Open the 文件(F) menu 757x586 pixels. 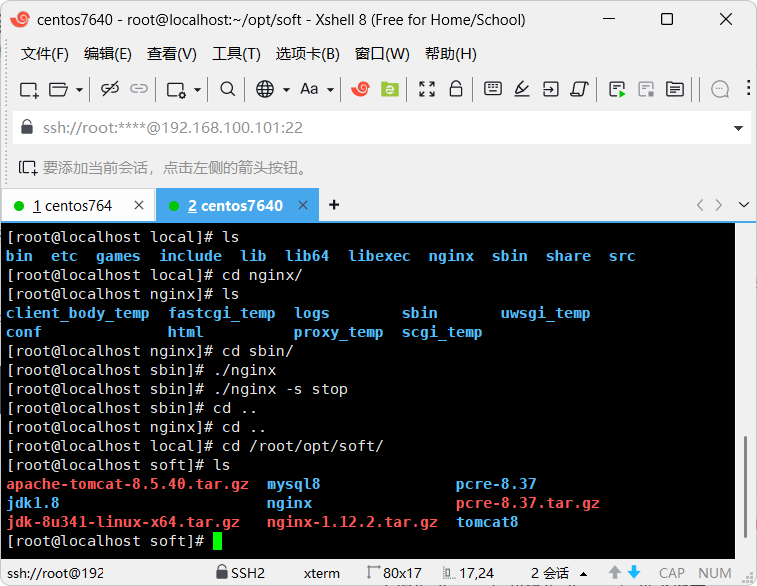point(44,54)
